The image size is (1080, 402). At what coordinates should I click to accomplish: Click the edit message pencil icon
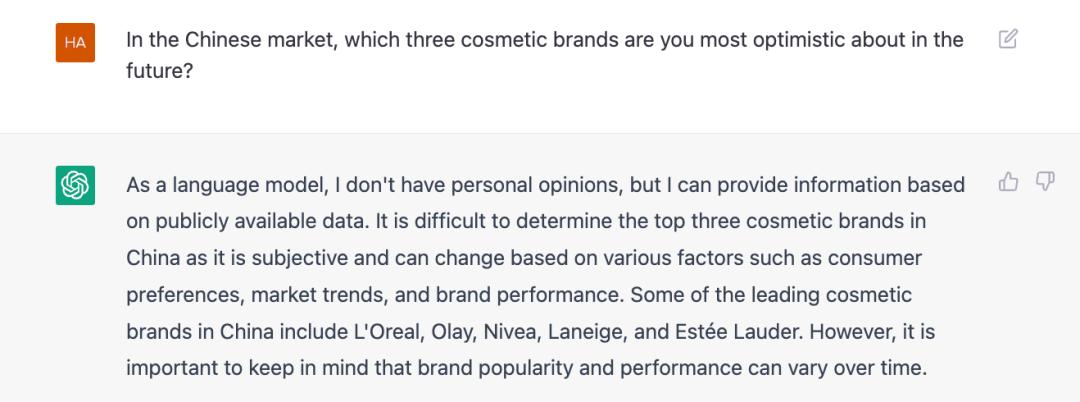pos(1008,40)
